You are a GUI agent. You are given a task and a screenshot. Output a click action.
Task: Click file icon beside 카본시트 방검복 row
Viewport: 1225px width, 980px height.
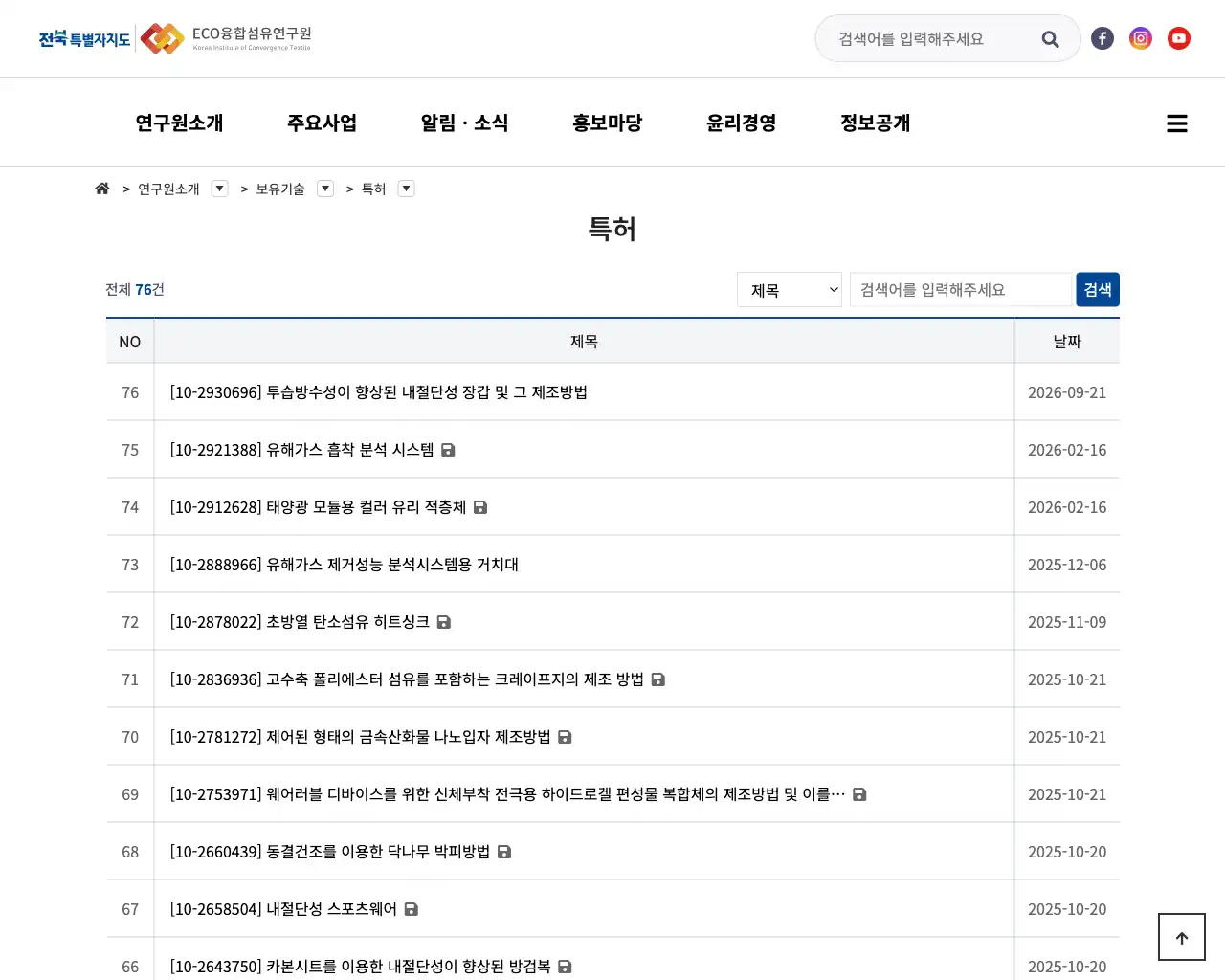point(565,967)
